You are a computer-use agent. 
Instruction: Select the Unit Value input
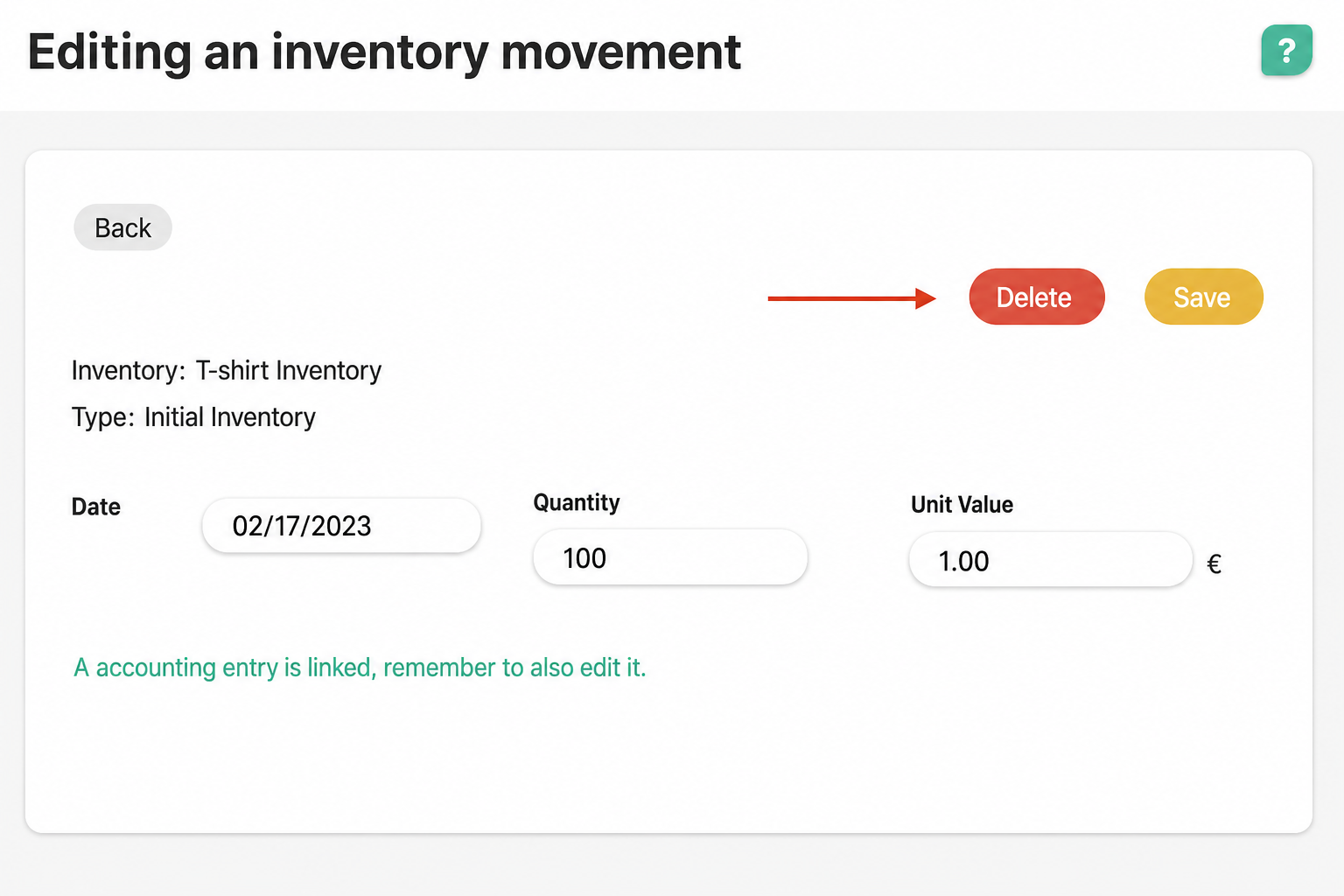[1051, 560]
